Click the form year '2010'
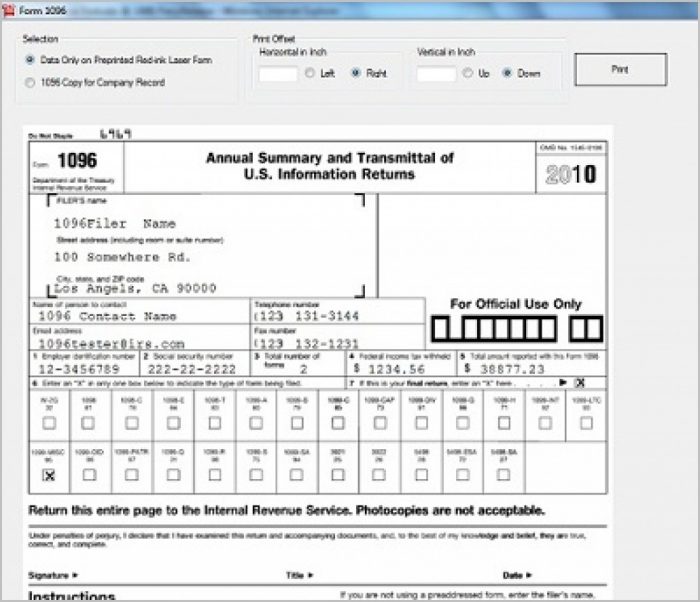This screenshot has height=602, width=700. click(571, 174)
